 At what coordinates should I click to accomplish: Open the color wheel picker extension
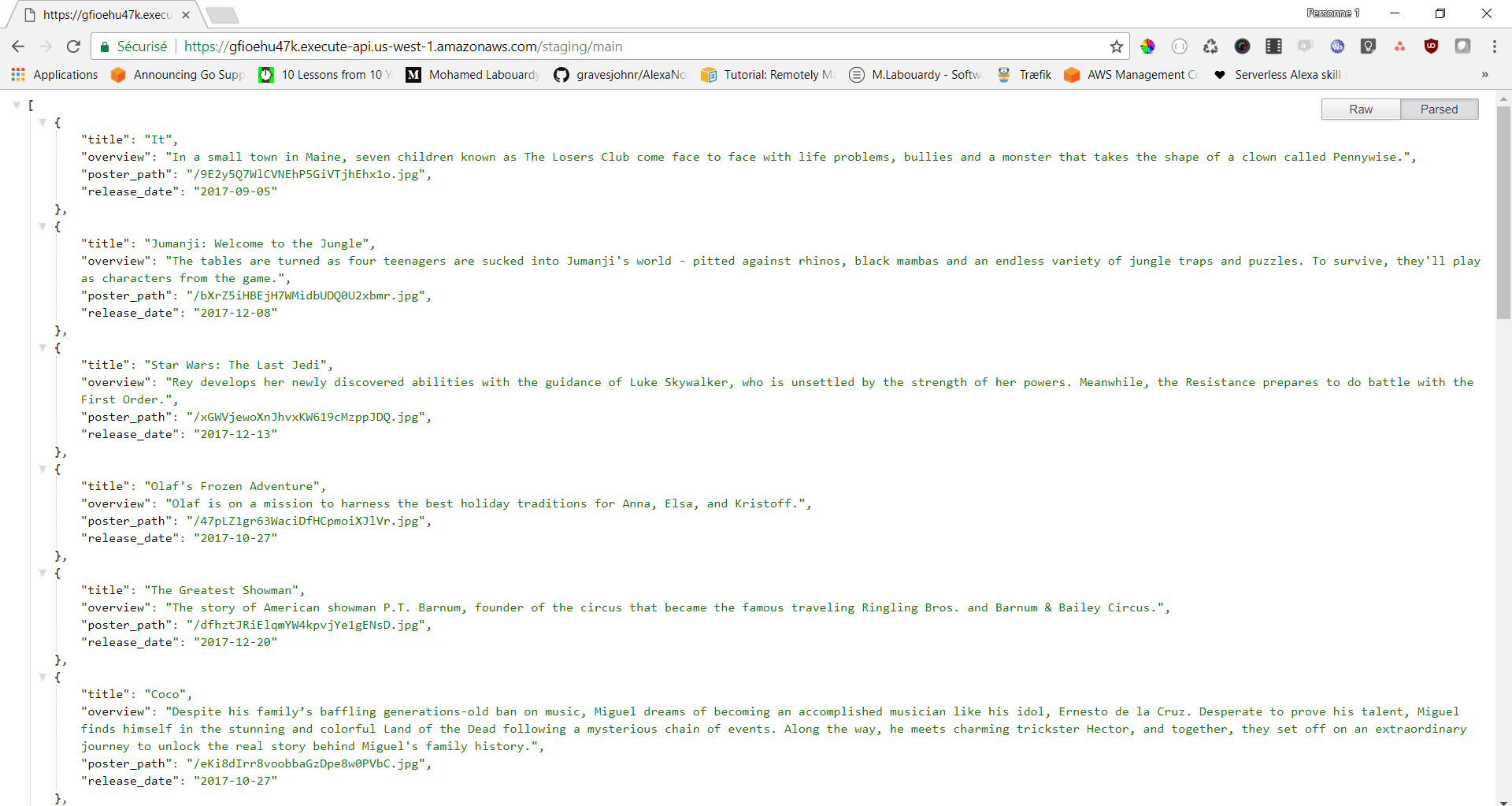[x=1147, y=46]
